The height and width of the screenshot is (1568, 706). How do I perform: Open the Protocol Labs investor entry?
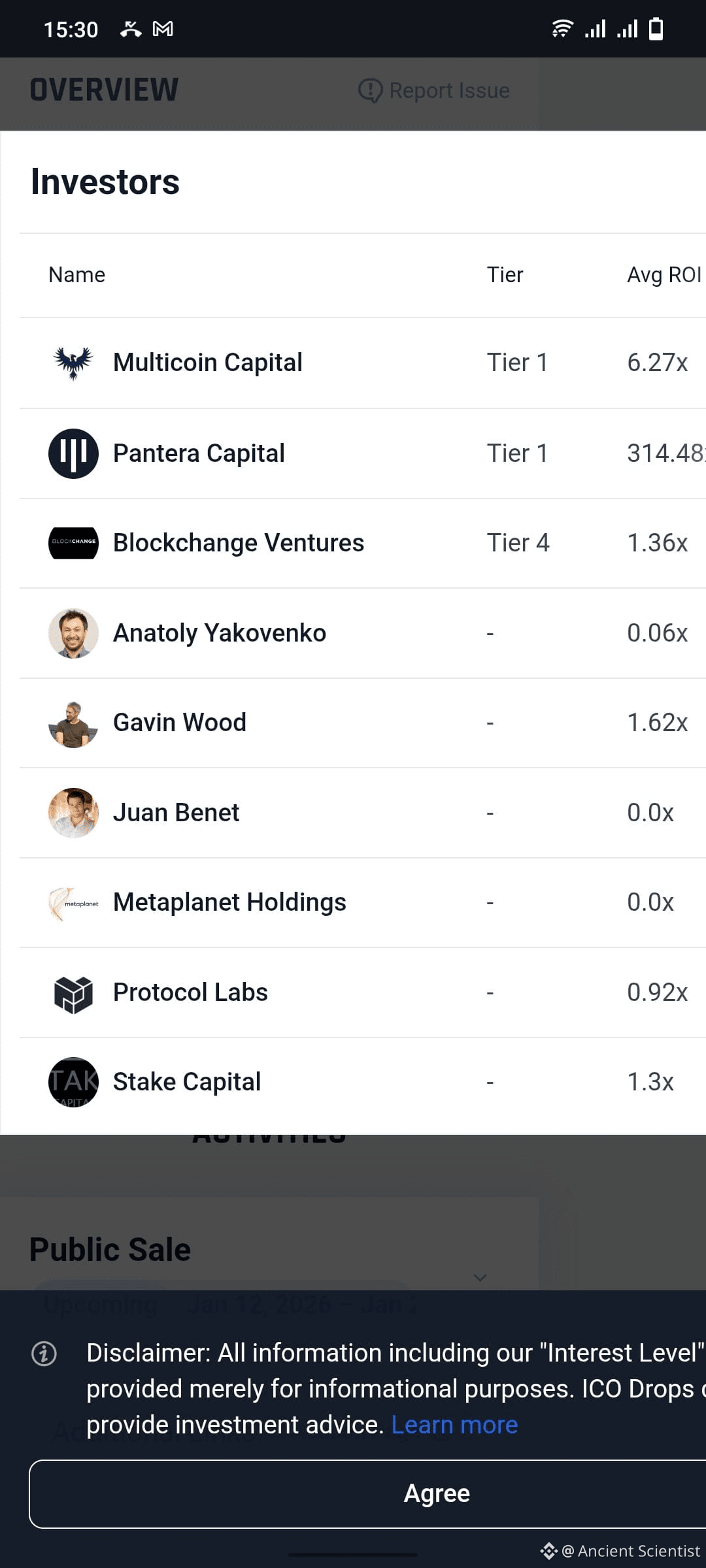[363, 992]
